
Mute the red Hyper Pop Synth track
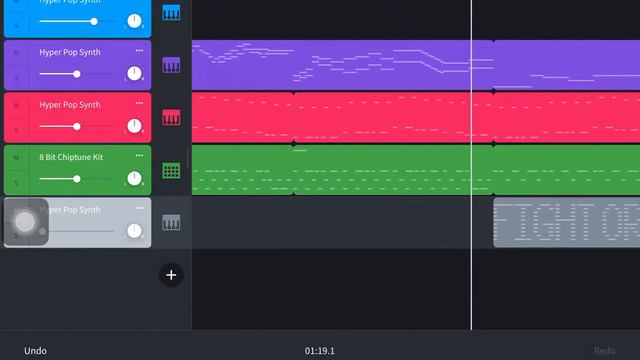(16, 105)
